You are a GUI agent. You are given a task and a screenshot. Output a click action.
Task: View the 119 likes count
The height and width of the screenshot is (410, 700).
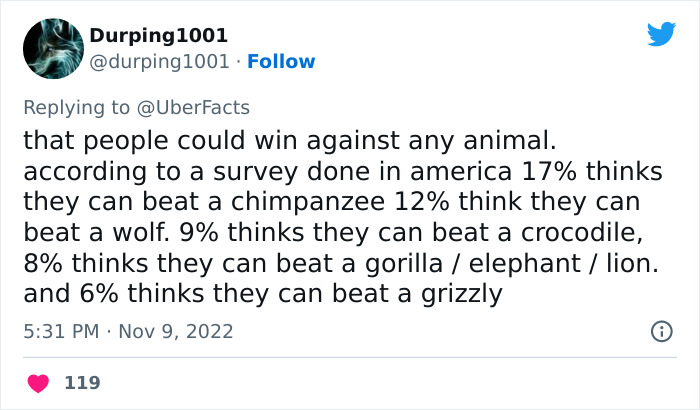coord(82,383)
